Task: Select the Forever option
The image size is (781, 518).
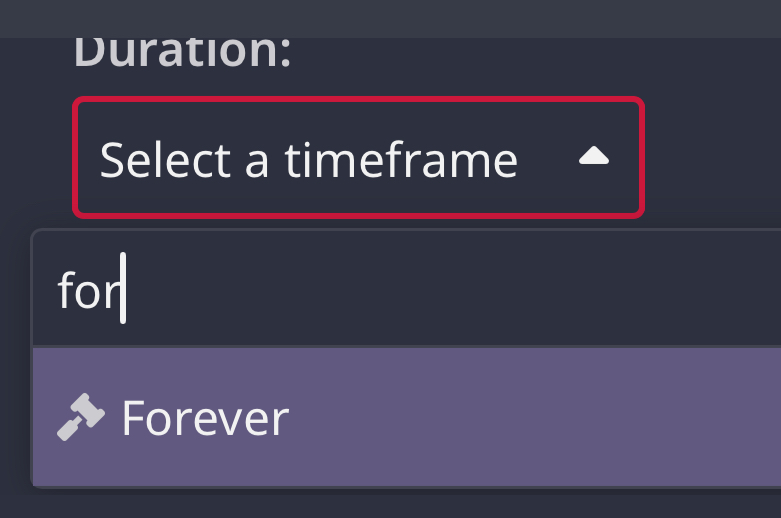Action: pos(205,418)
